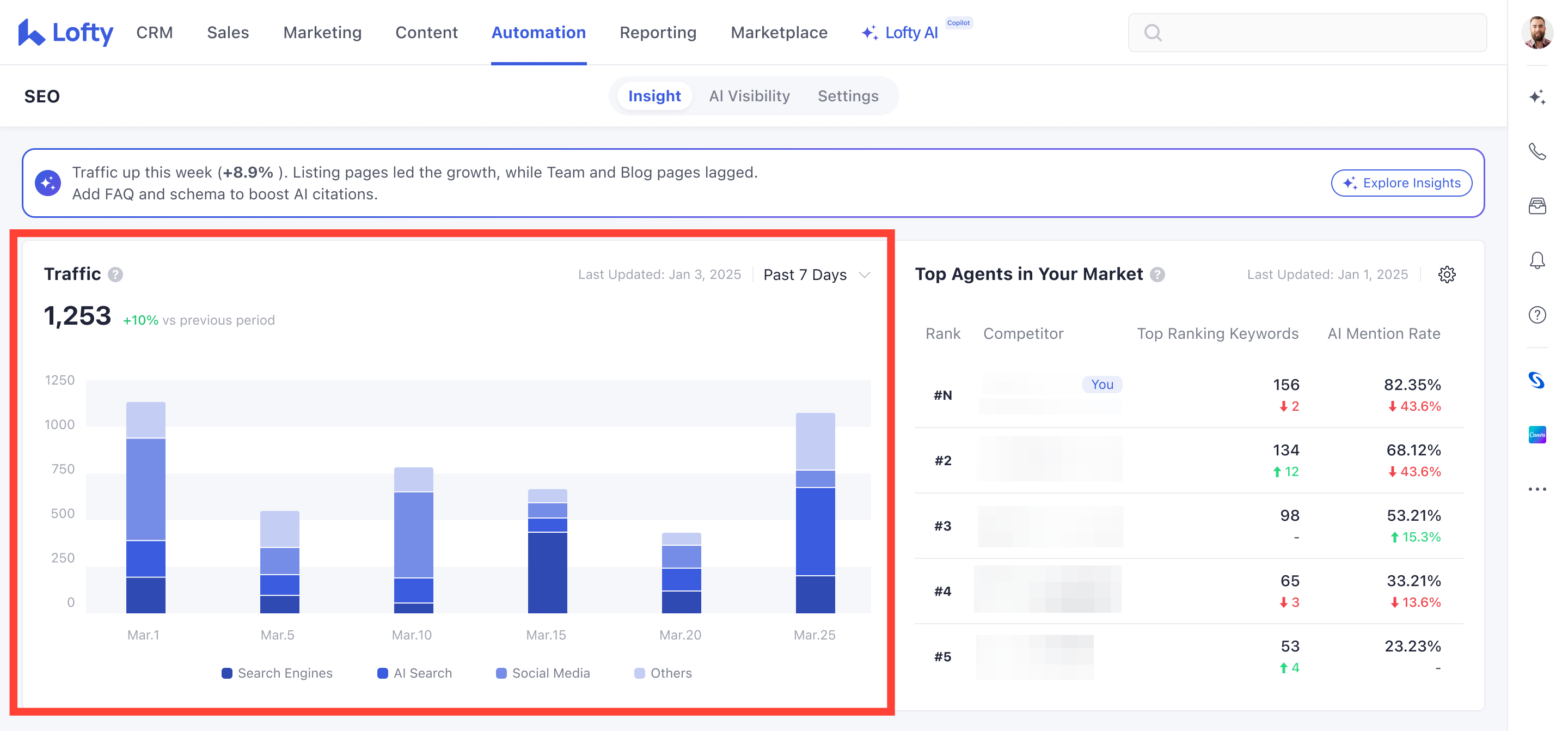Click the sidebar help circle icon
The height and width of the screenshot is (731, 1568).
click(1537, 315)
